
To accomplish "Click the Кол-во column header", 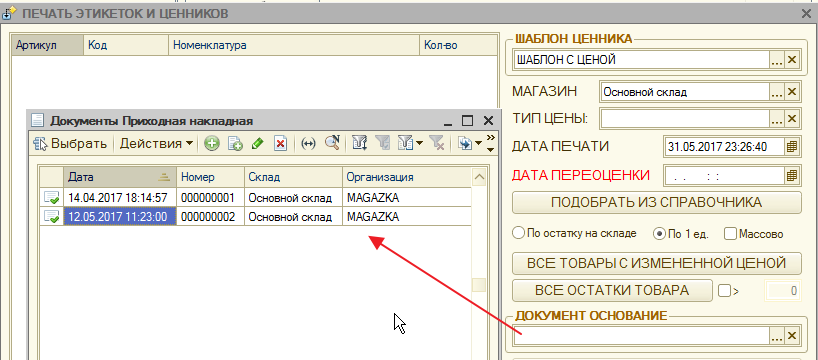I will click(x=458, y=45).
